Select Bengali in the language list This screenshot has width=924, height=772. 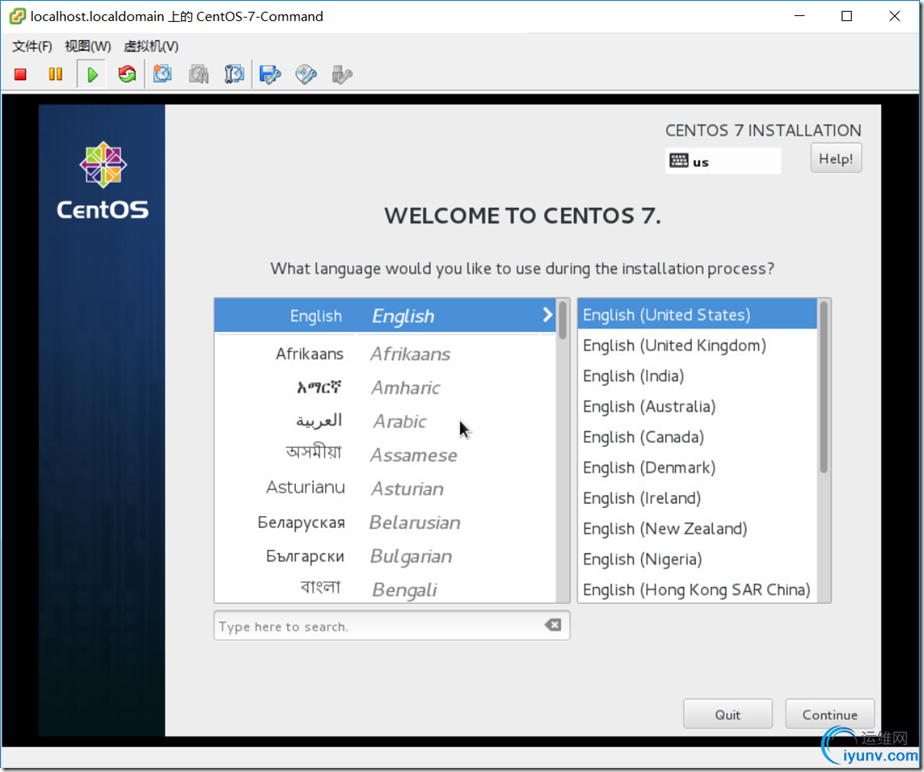385,588
